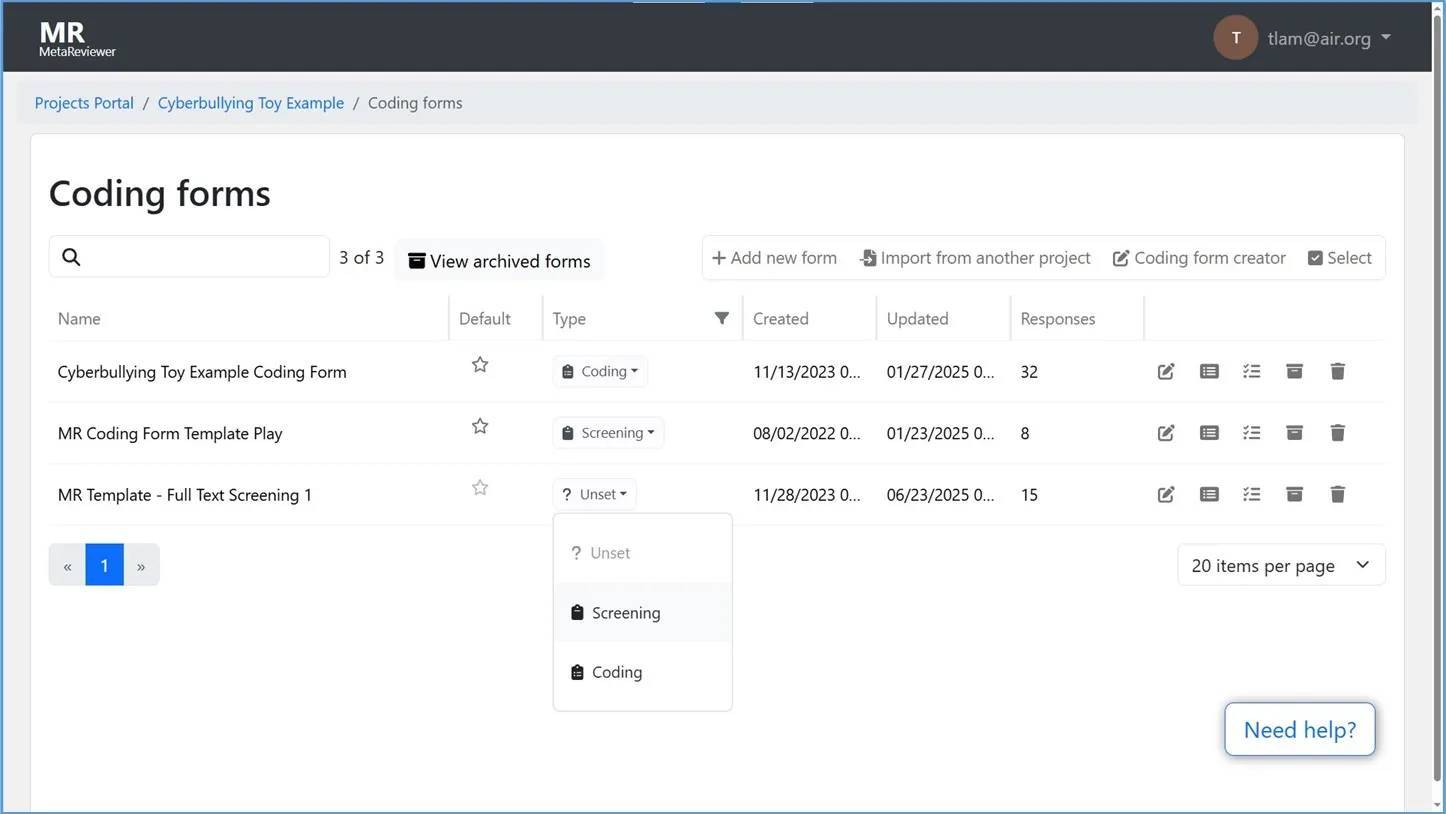The height and width of the screenshot is (814, 1446).
Task: Click name text MR Template - Full Text Screening 1
Action: coord(185,495)
